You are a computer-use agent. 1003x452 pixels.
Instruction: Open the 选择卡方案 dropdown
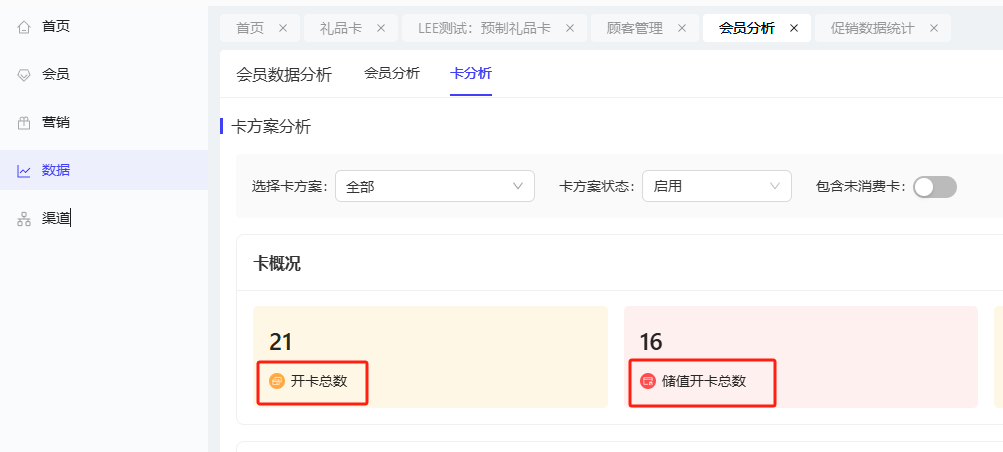pyautogui.click(x=435, y=186)
